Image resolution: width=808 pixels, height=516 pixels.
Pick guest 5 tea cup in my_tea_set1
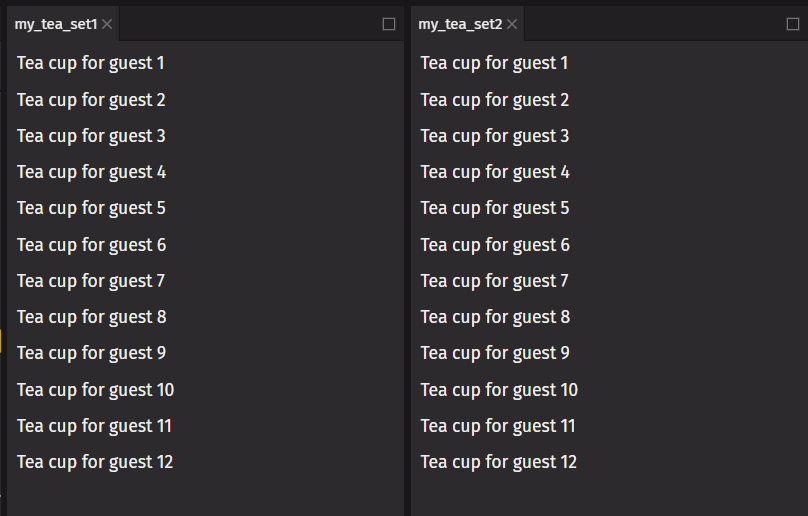(x=91, y=208)
